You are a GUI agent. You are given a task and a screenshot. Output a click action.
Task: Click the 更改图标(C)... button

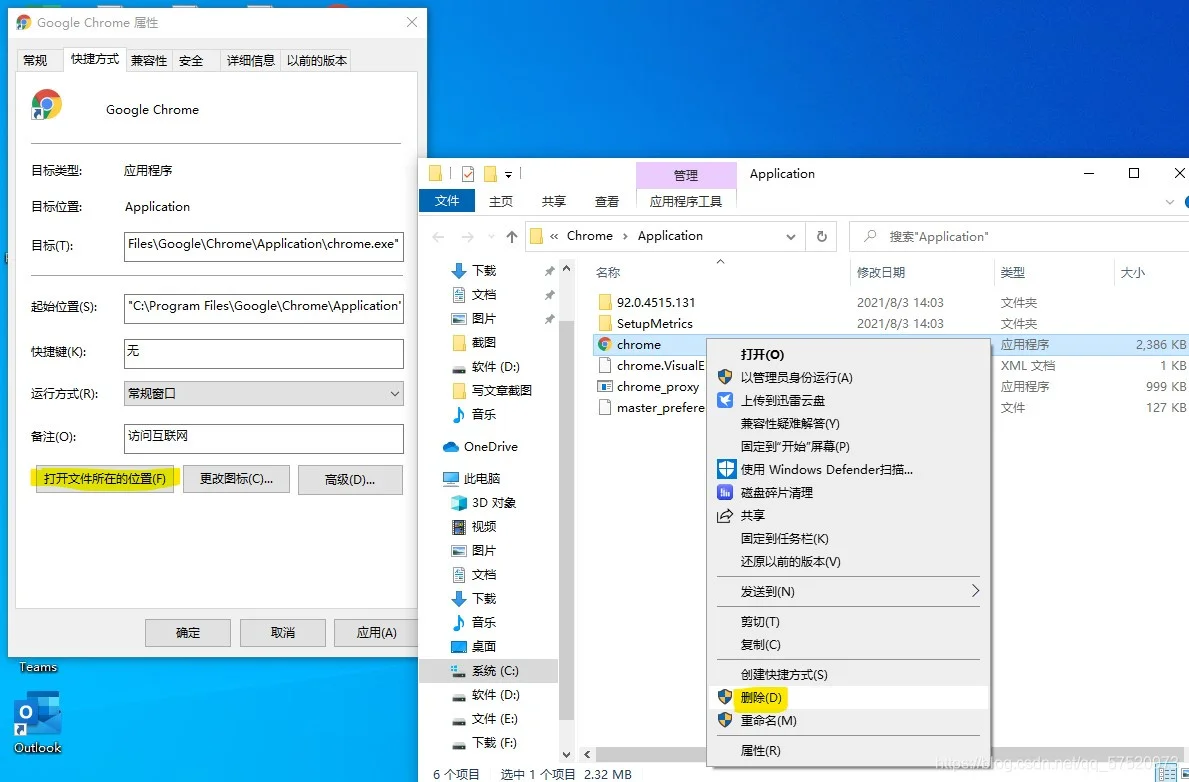click(237, 479)
